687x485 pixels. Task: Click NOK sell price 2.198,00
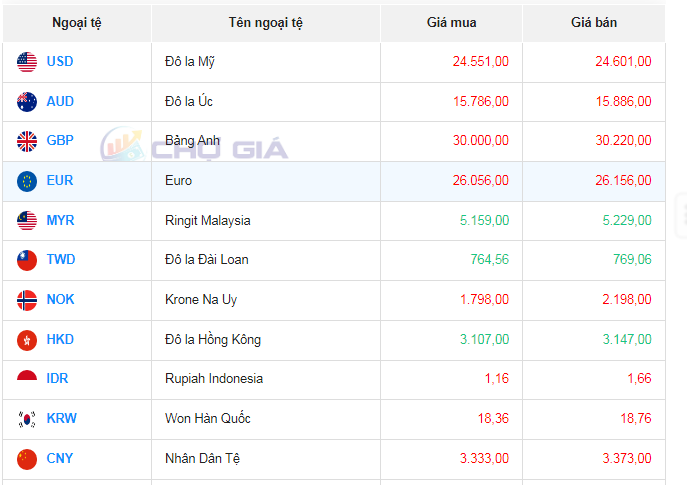tap(627, 299)
